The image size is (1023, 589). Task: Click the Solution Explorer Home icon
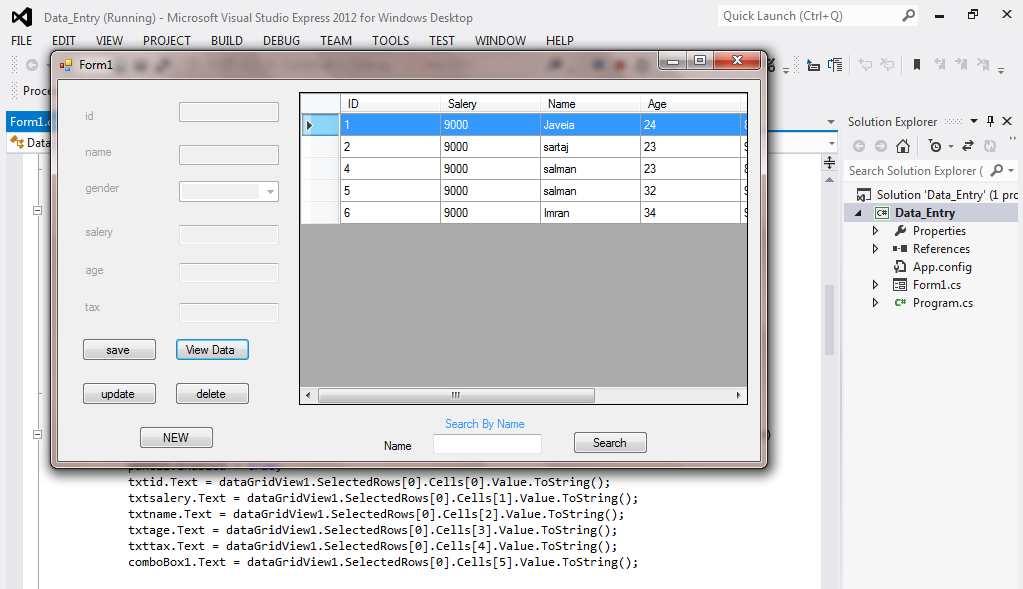(903, 146)
